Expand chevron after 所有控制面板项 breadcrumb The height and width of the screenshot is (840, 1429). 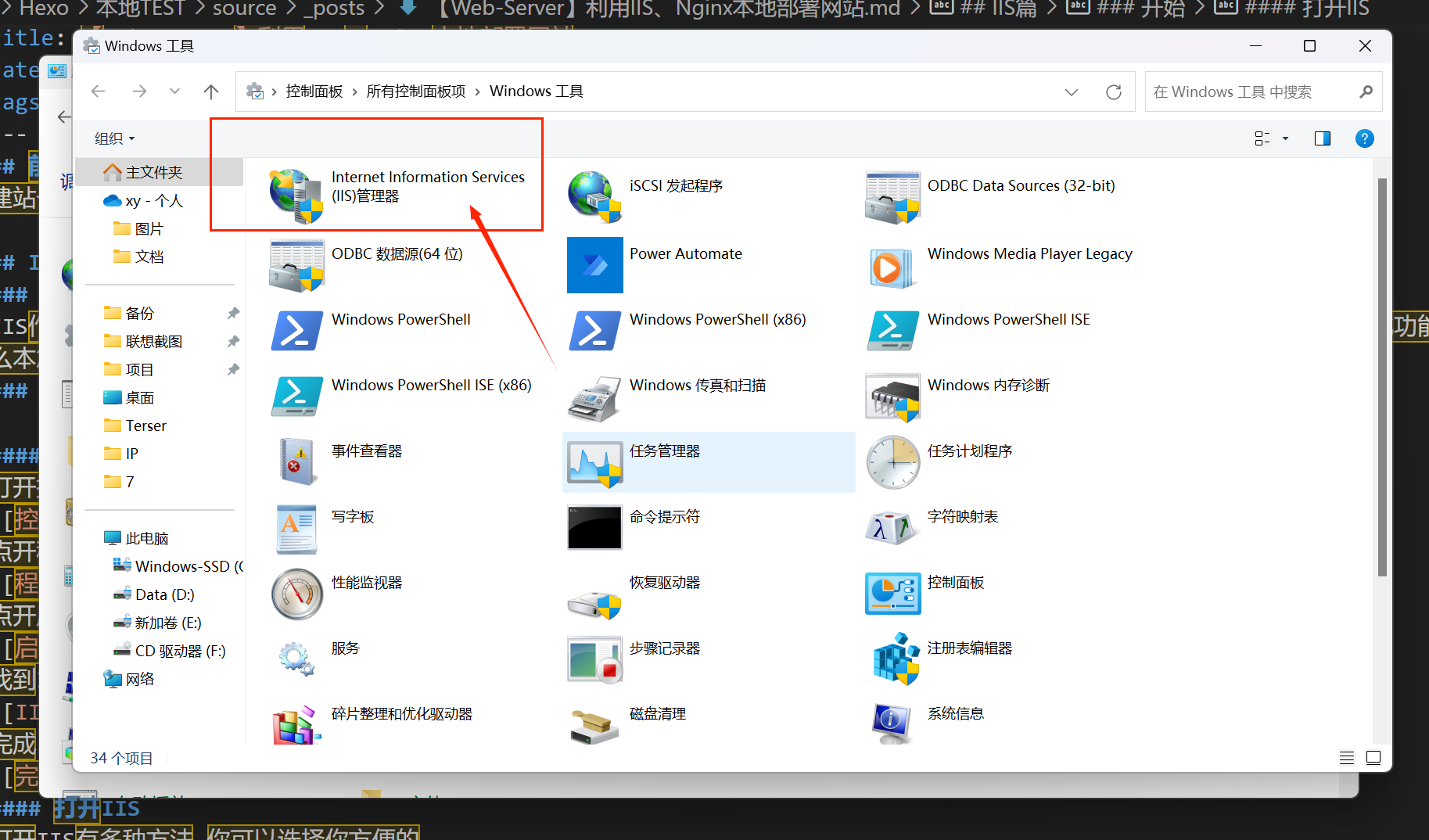tap(477, 92)
